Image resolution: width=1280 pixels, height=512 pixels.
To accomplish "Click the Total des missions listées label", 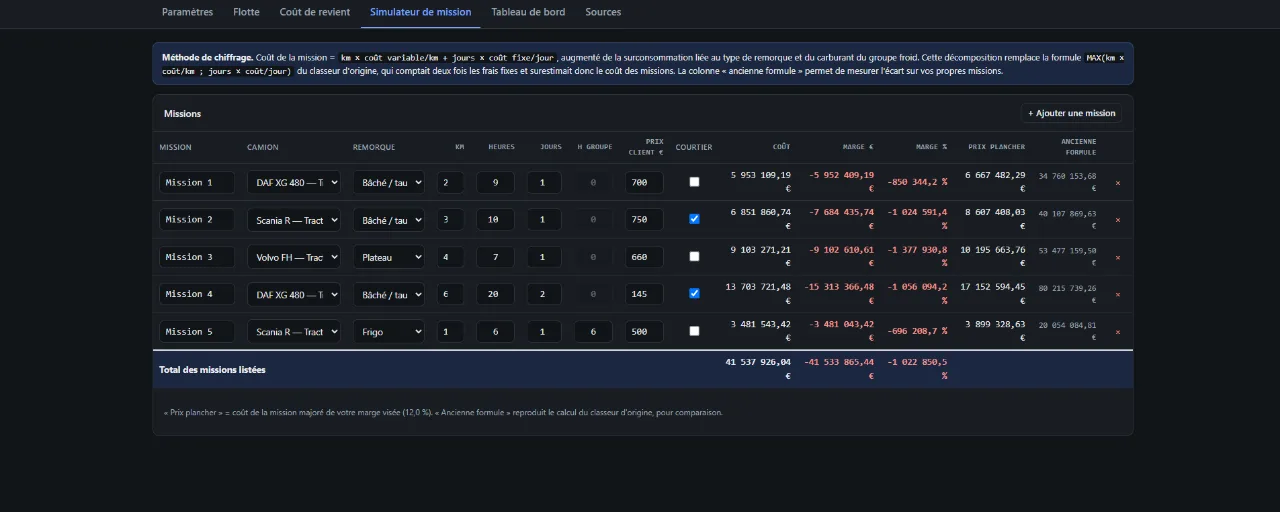I will tap(212, 370).
